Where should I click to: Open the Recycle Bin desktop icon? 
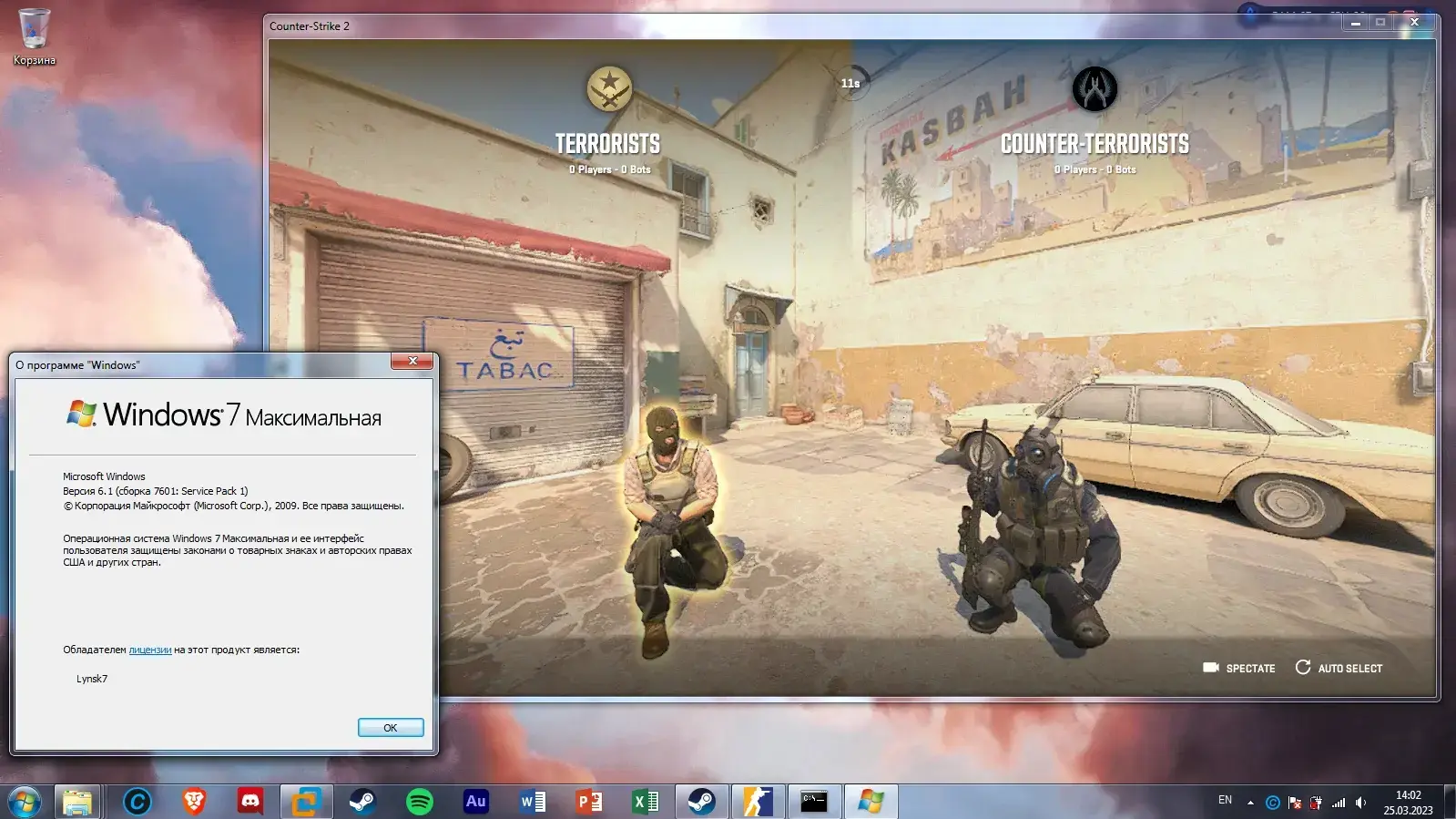click(34, 37)
